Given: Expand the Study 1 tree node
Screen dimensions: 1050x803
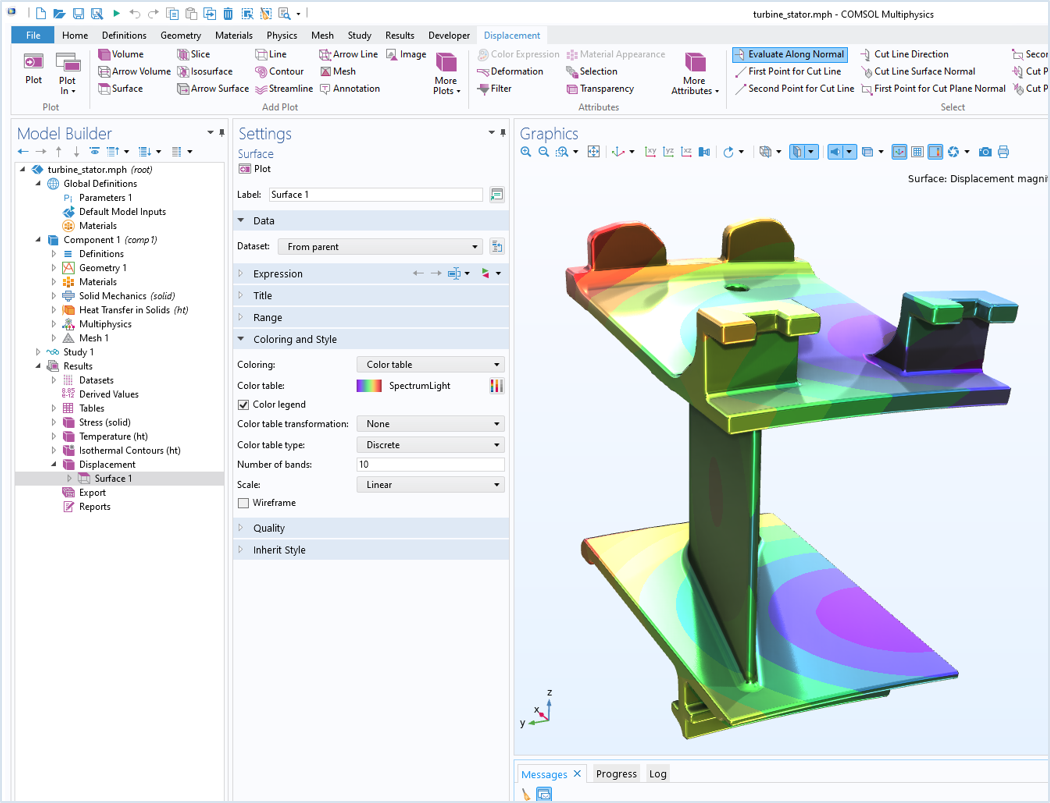Looking at the screenshot, I should 38,352.
